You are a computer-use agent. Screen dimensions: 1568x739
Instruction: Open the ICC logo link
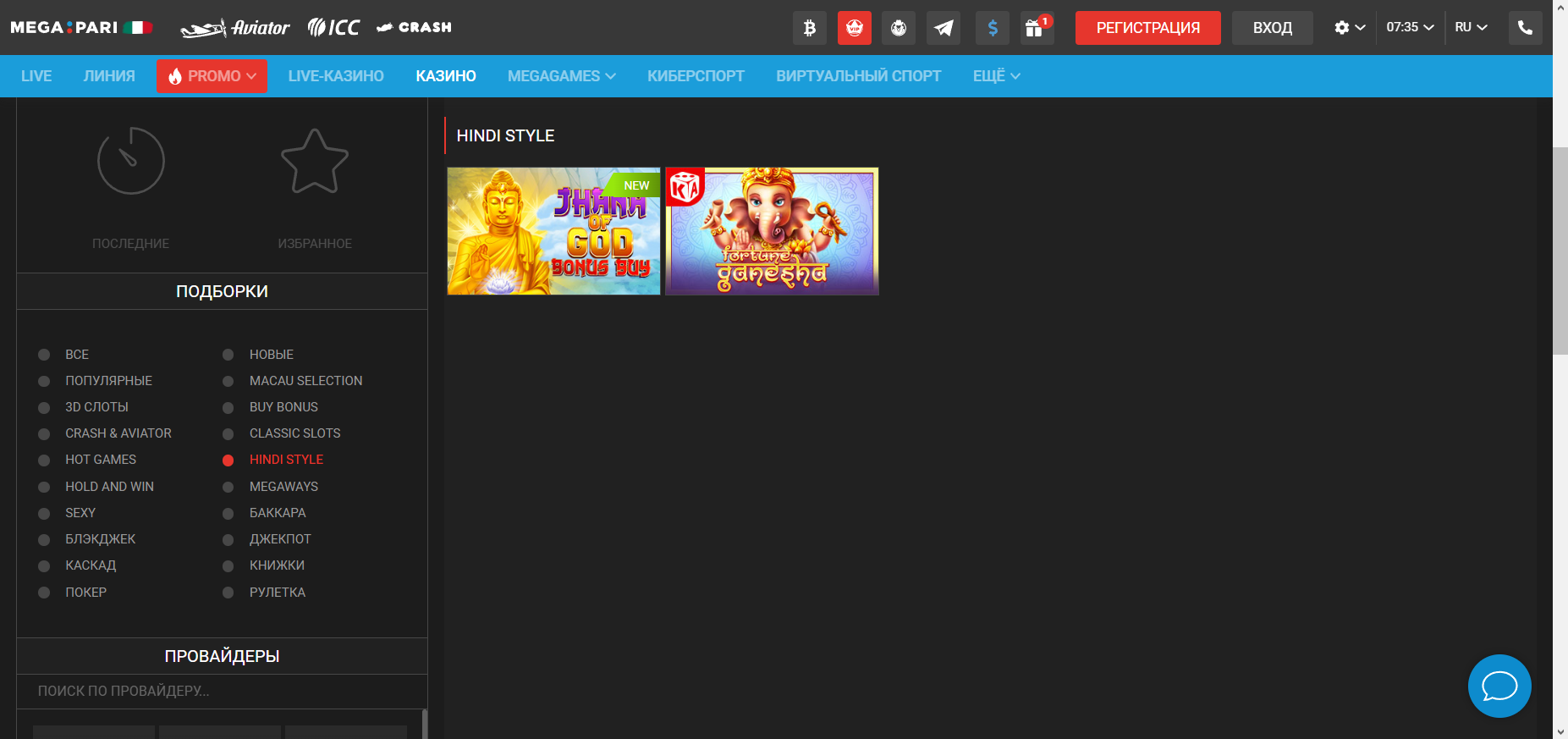pyautogui.click(x=333, y=28)
